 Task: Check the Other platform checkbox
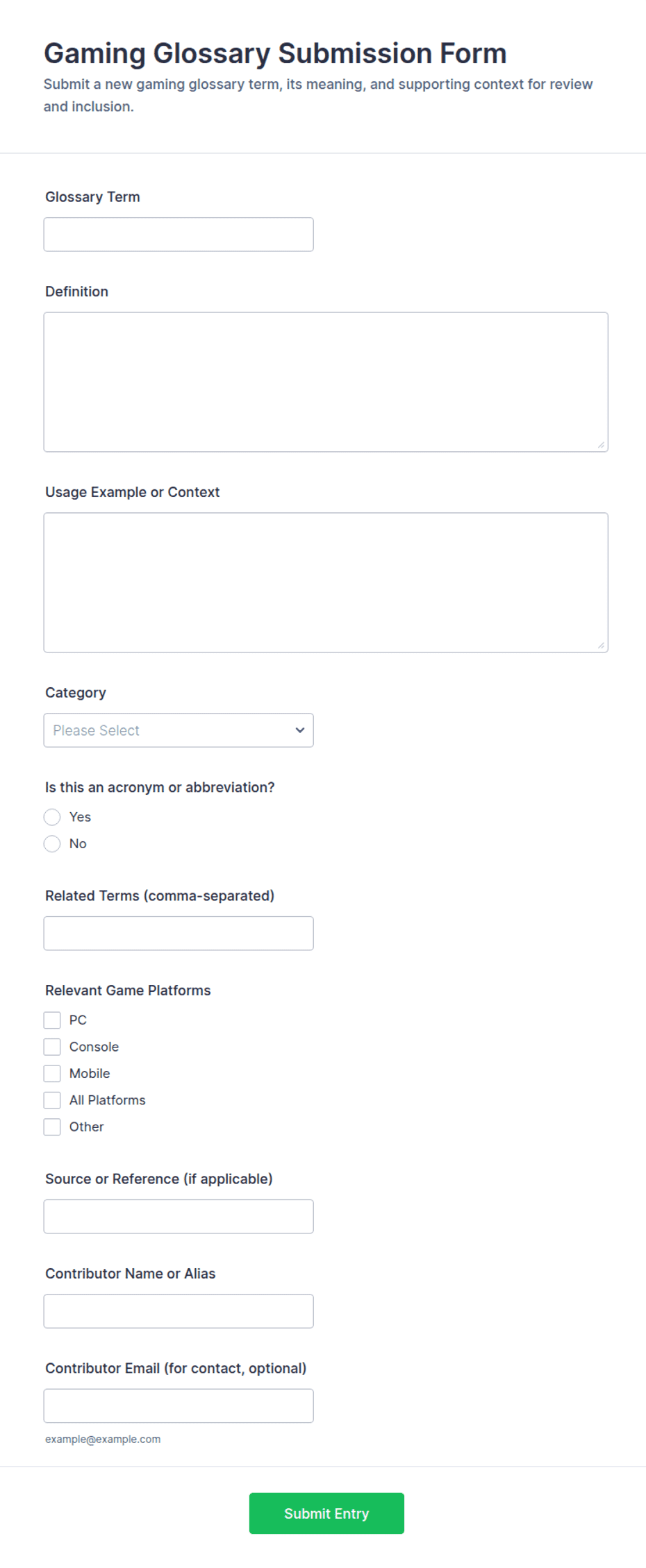click(52, 1127)
